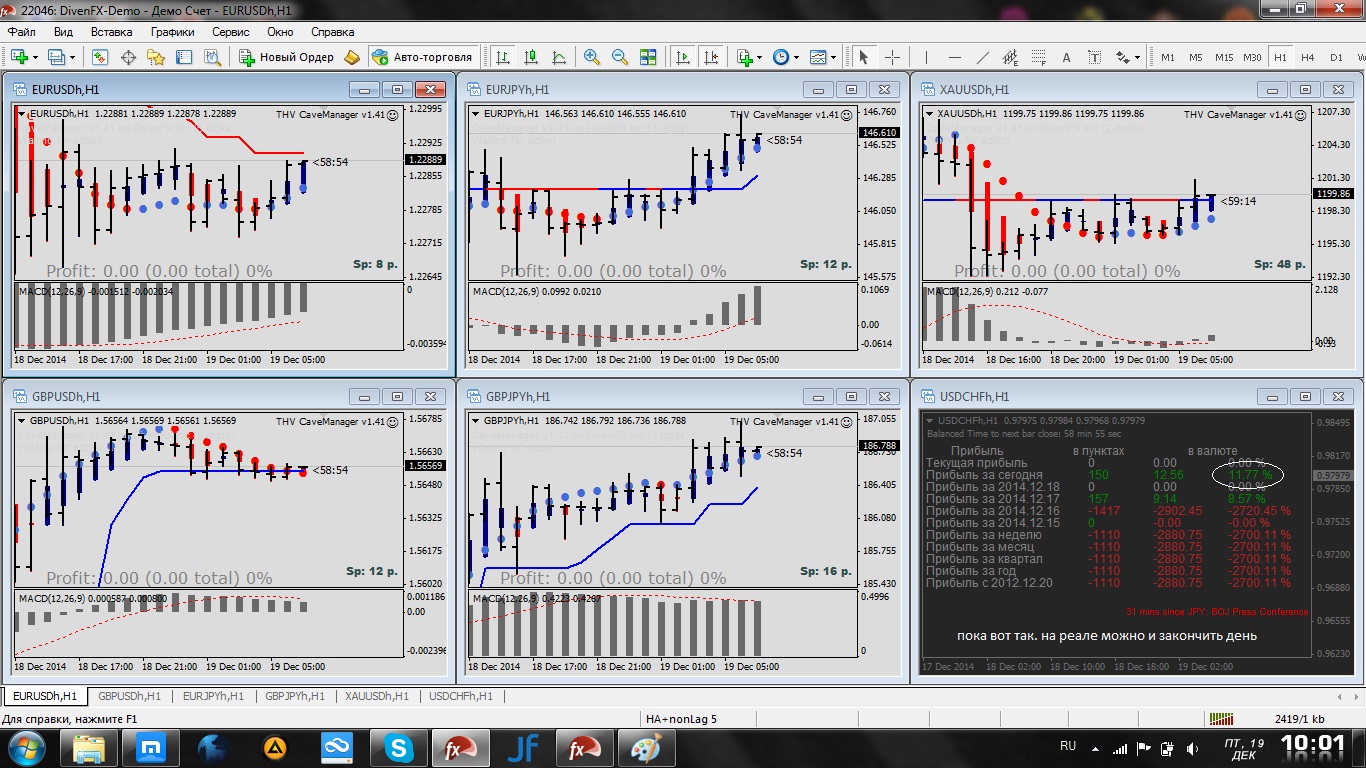
Task: Expand the New Chart dropdown arrow
Action: click(x=36, y=57)
